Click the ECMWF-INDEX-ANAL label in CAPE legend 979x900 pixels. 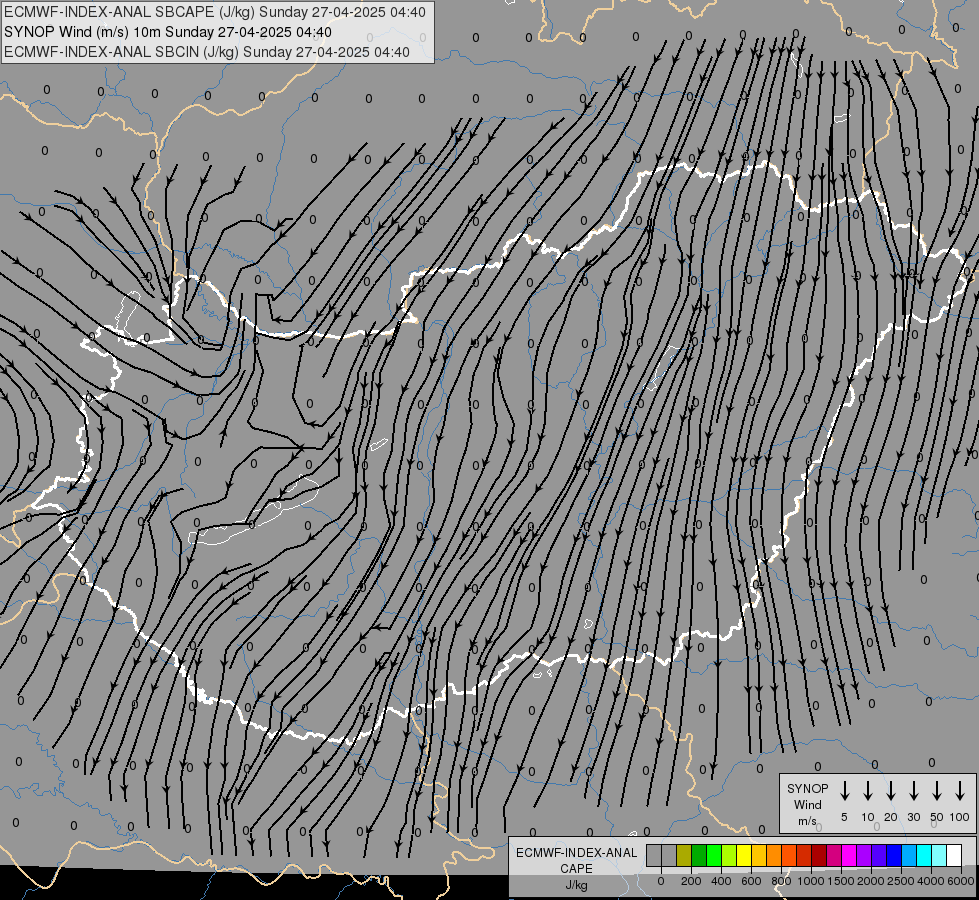[x=576, y=853]
